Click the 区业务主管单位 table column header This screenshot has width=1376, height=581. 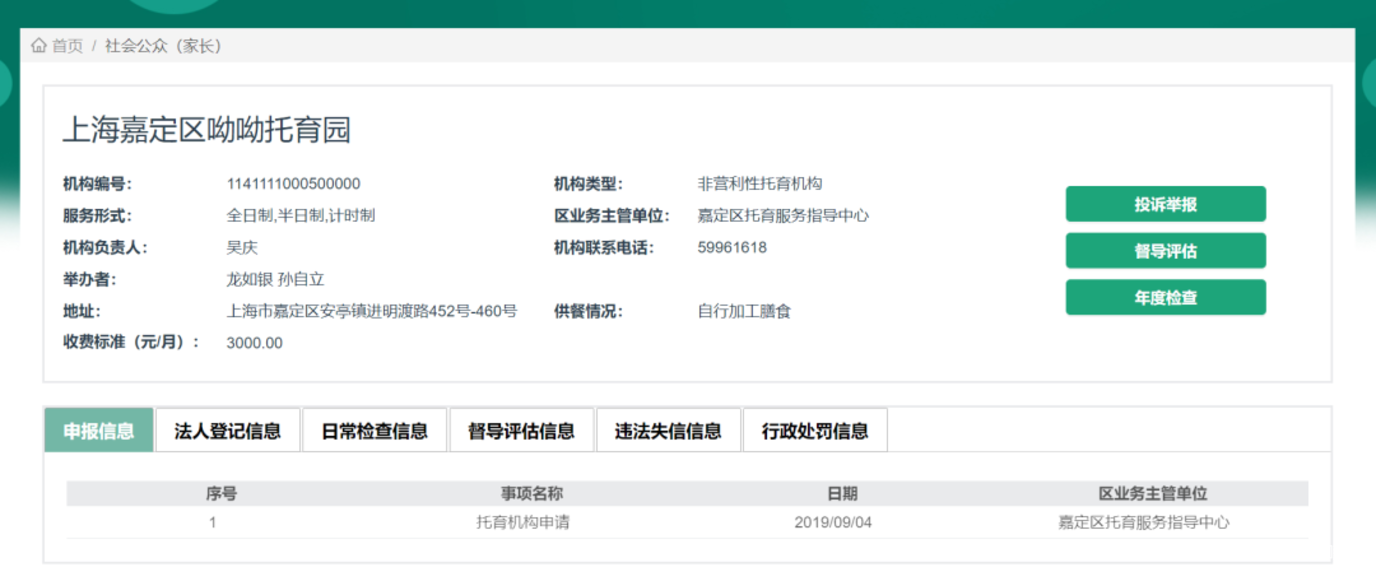click(x=1153, y=494)
